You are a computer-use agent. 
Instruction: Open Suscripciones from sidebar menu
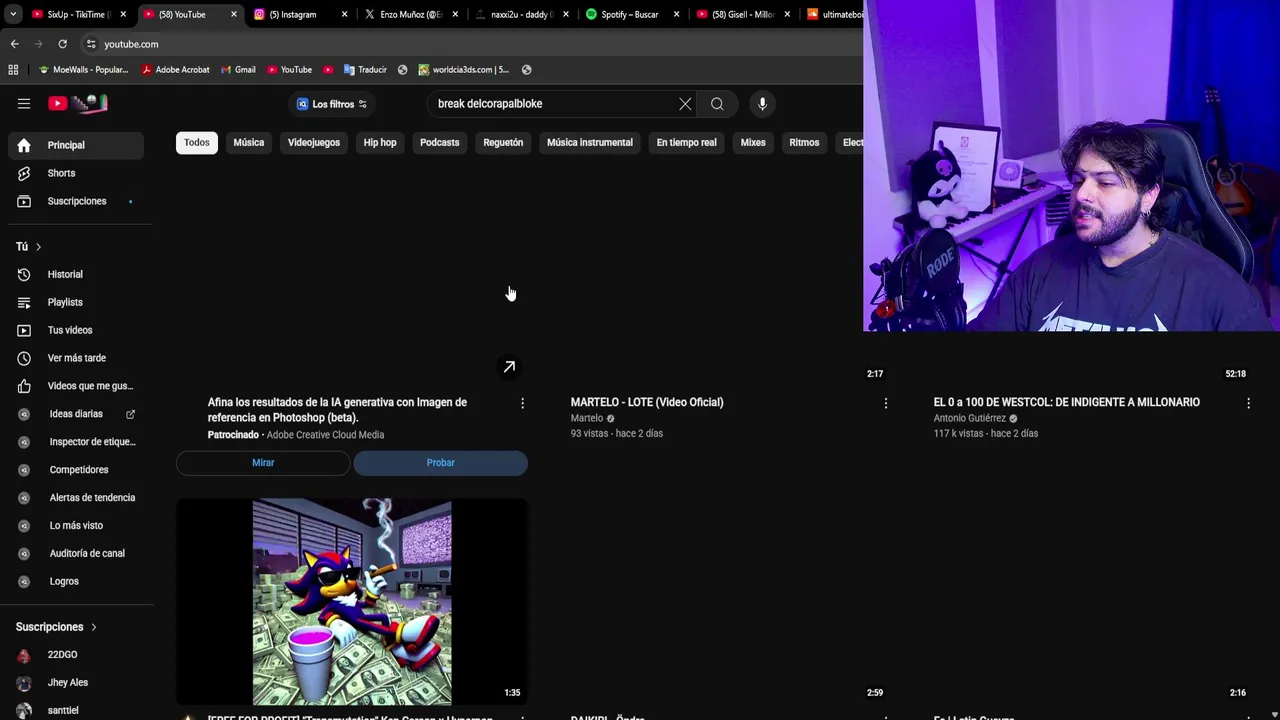pos(76,201)
